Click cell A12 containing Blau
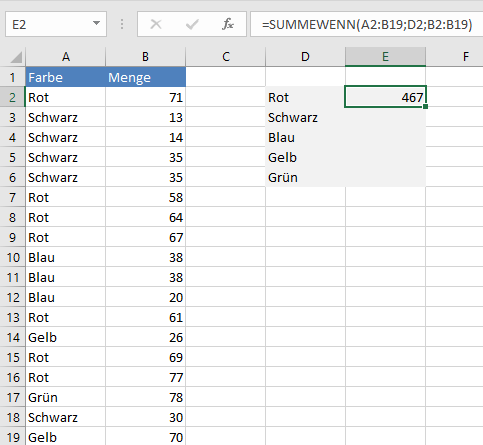This screenshot has width=483, height=445. pos(66,297)
